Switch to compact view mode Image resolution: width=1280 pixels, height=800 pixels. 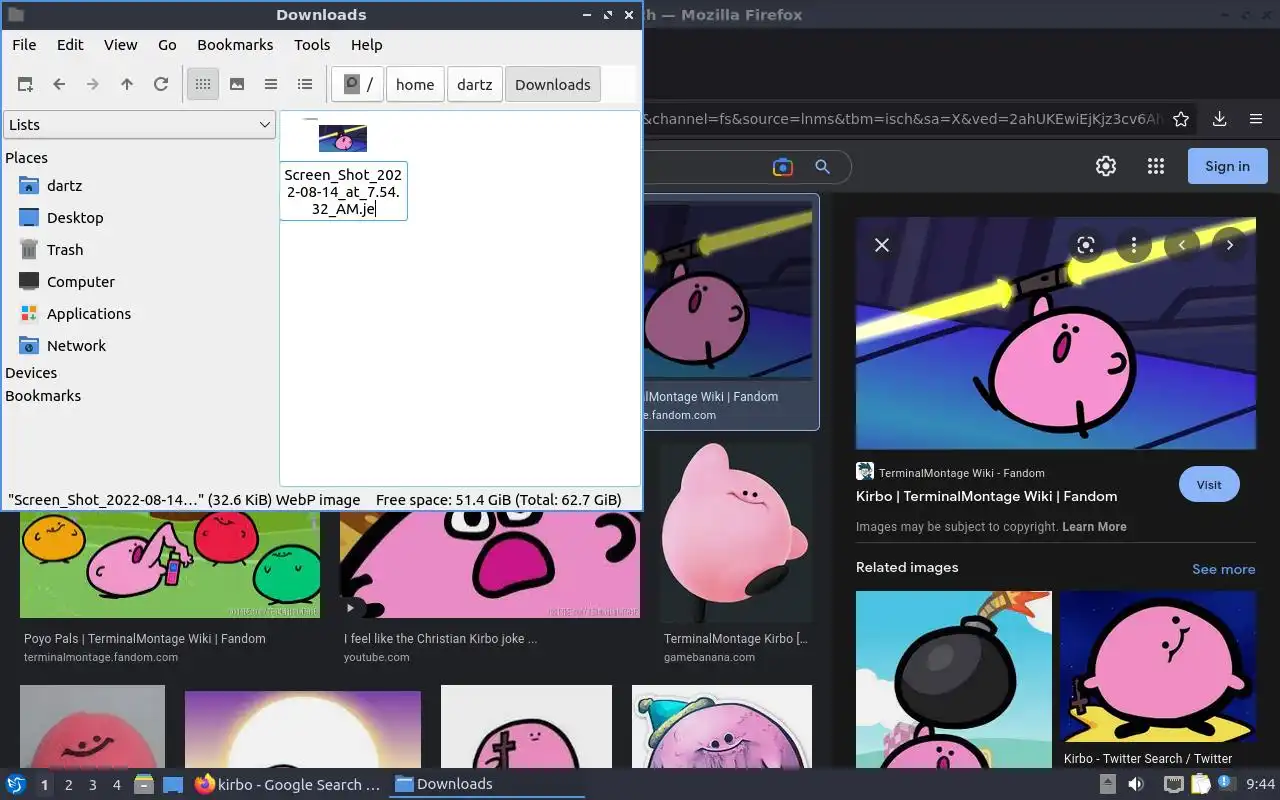click(x=271, y=84)
